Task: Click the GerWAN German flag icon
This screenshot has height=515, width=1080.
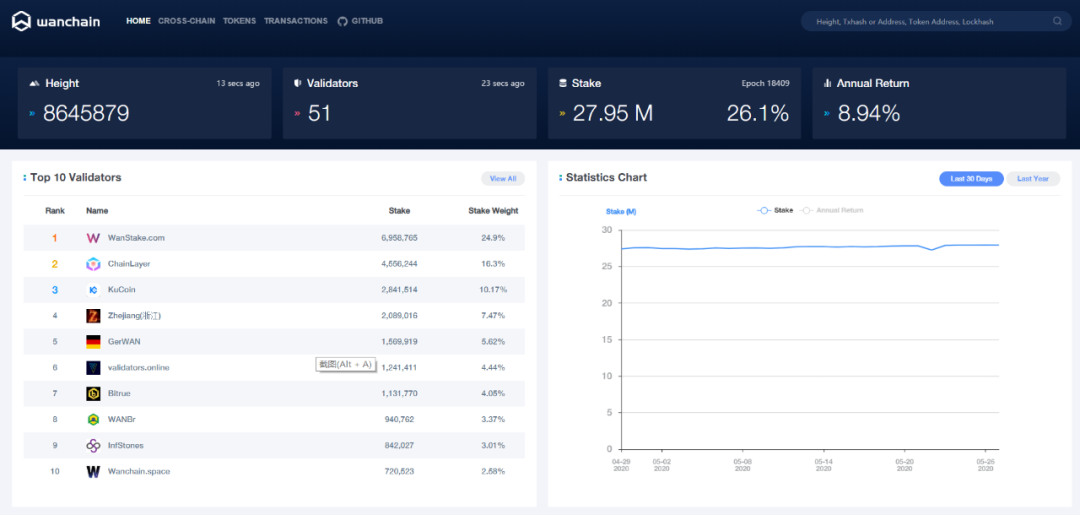Action: click(93, 341)
